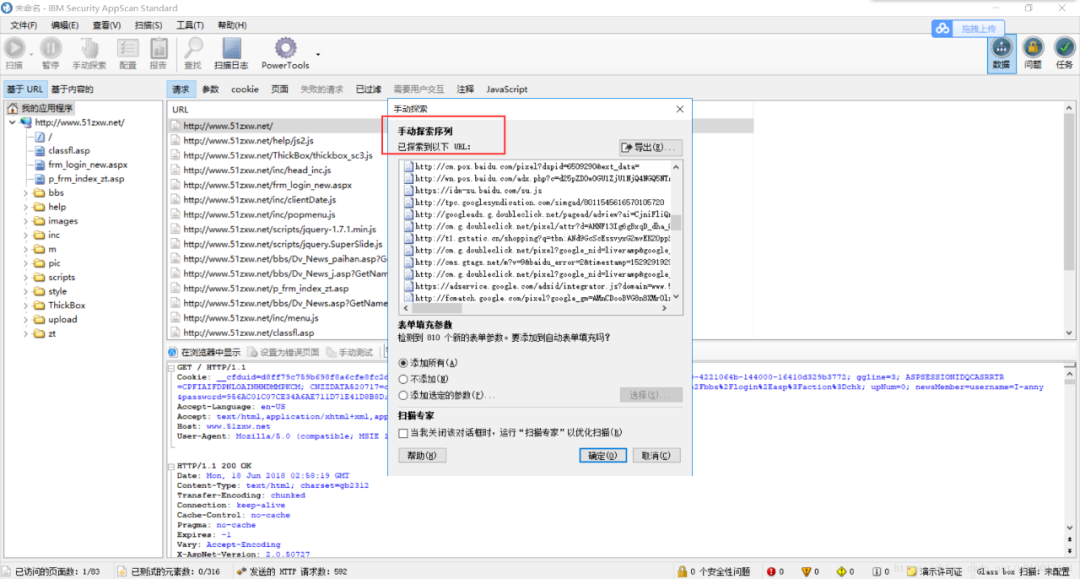Open the PowerTools dropdown arrow
The width and height of the screenshot is (1080, 579).
click(x=318, y=54)
